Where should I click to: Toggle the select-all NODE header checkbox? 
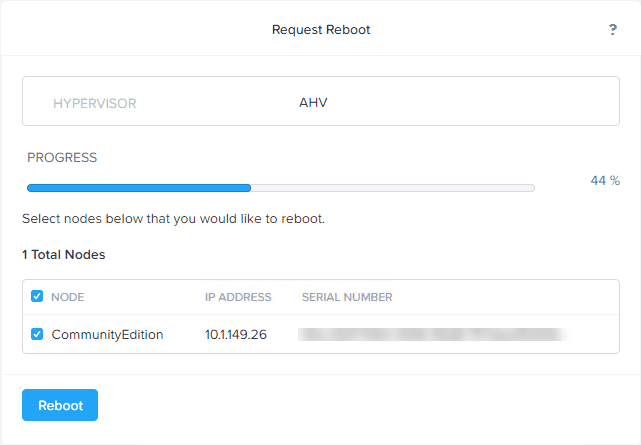coord(37,297)
